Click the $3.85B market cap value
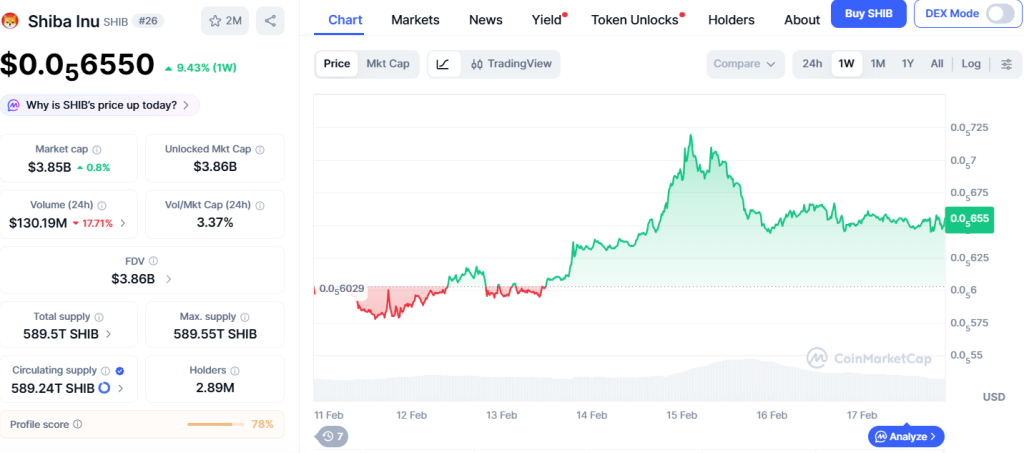Screen dimensions: 1024x453 [50, 167]
